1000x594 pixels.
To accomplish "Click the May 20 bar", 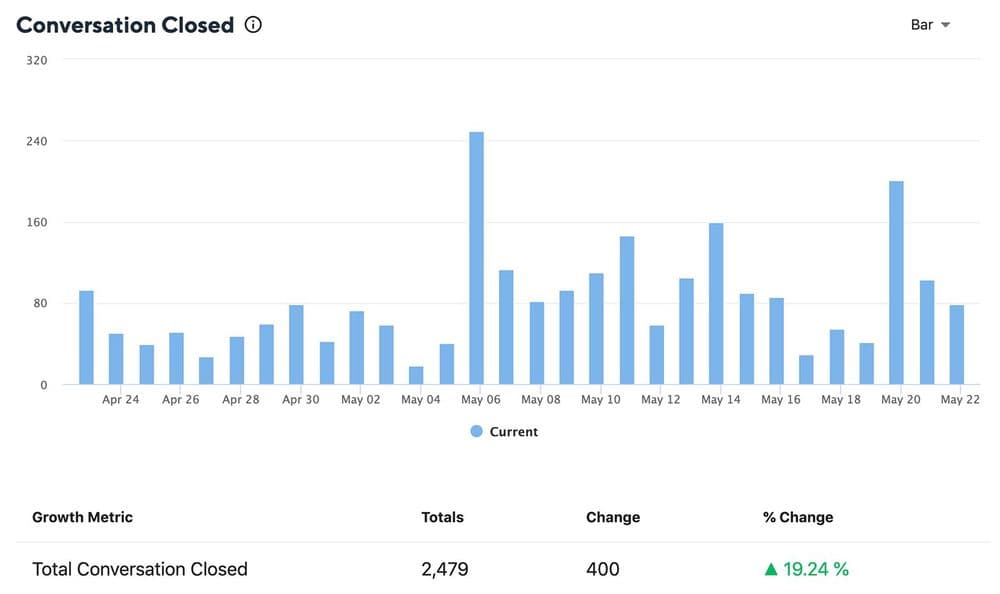I will click(x=896, y=283).
